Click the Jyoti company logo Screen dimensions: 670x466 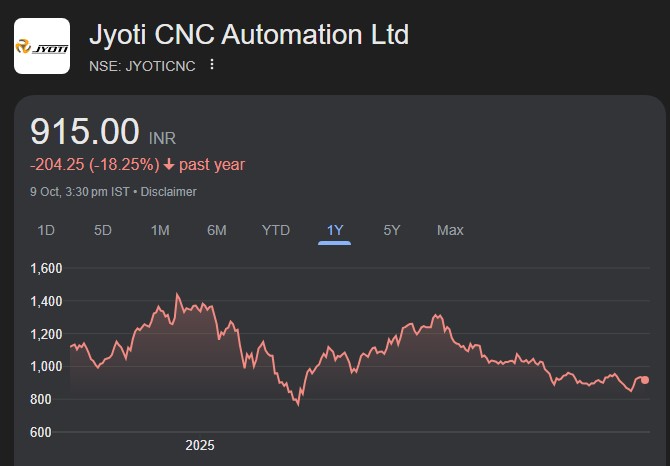click(x=42, y=46)
